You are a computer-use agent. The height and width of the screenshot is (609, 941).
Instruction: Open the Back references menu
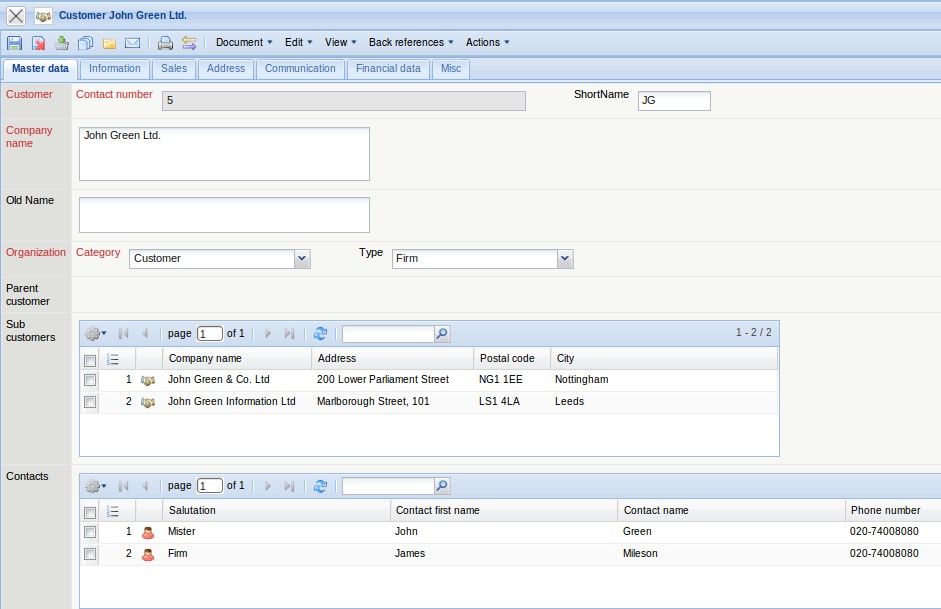coord(411,42)
